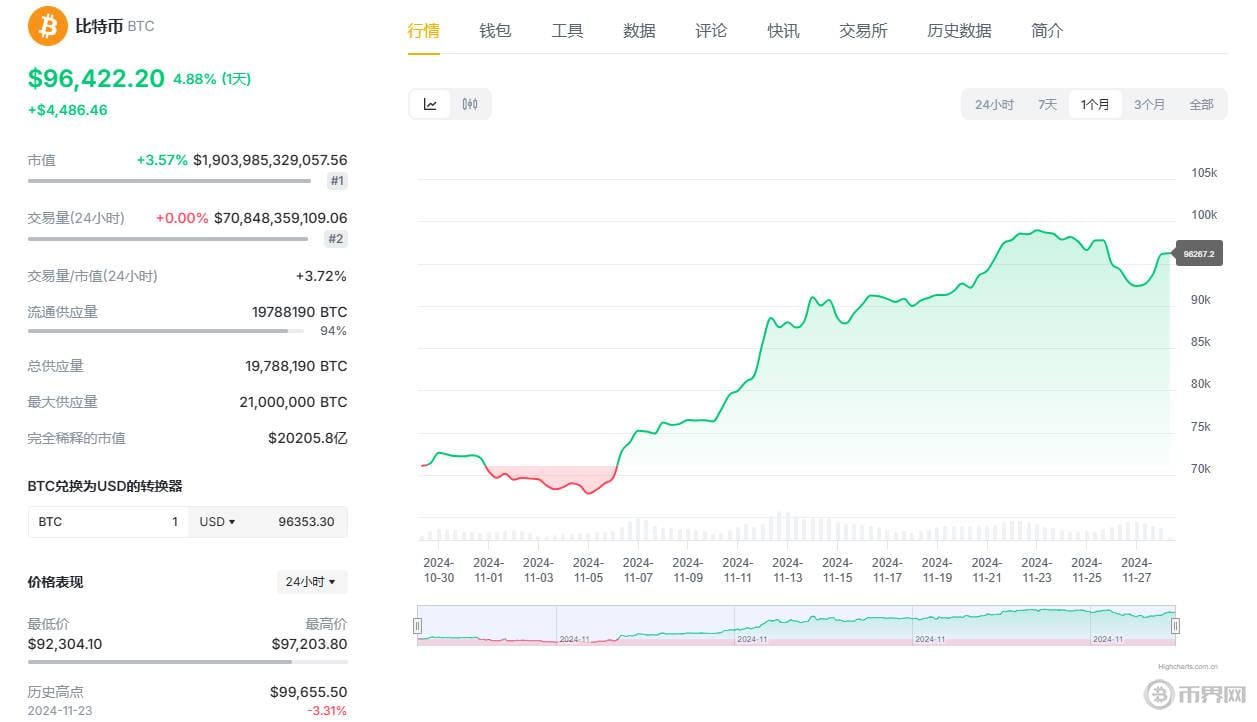Open the 快讯 tab
Viewport: 1257px width, 722px height.
pyautogui.click(x=783, y=31)
